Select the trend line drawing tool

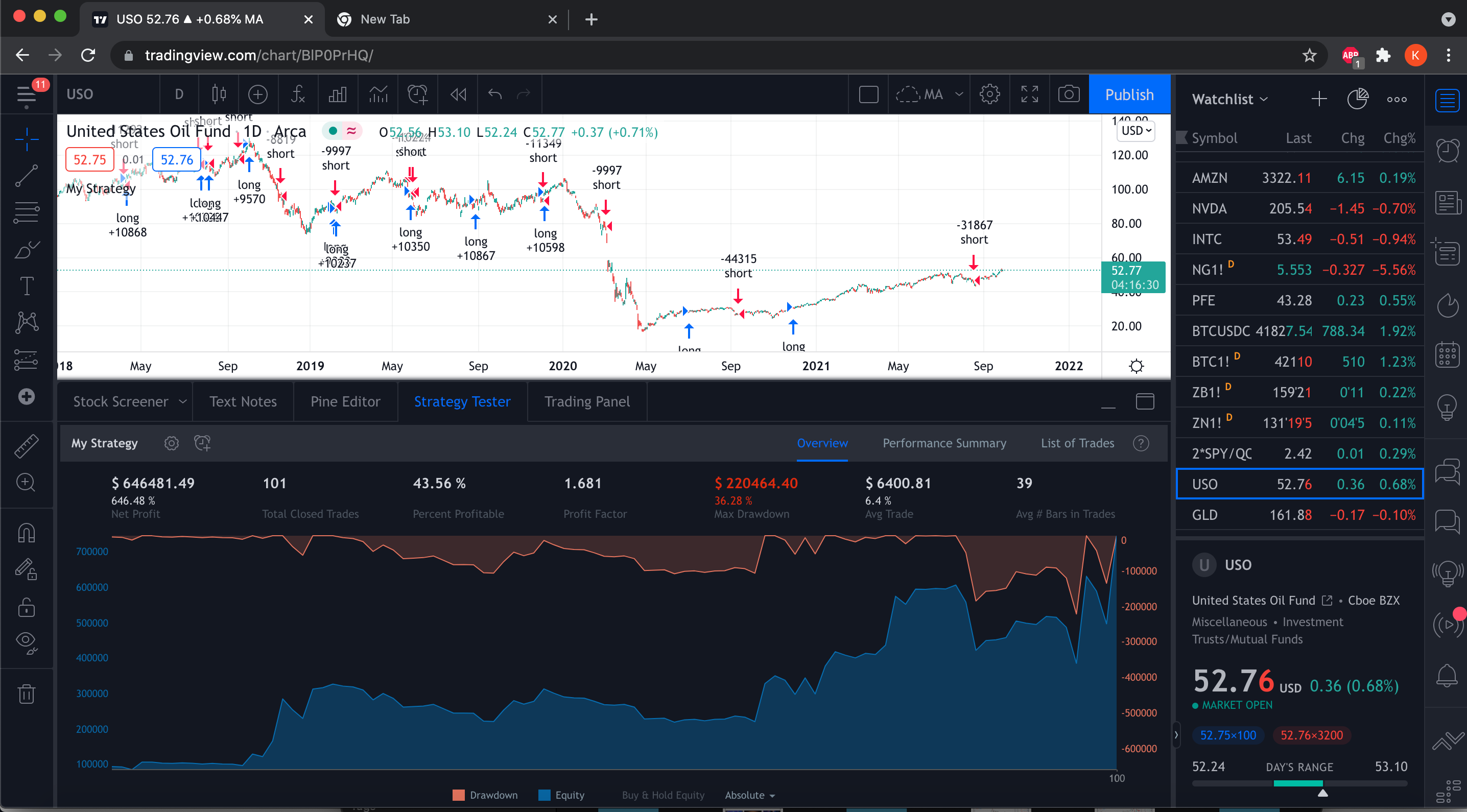click(26, 176)
